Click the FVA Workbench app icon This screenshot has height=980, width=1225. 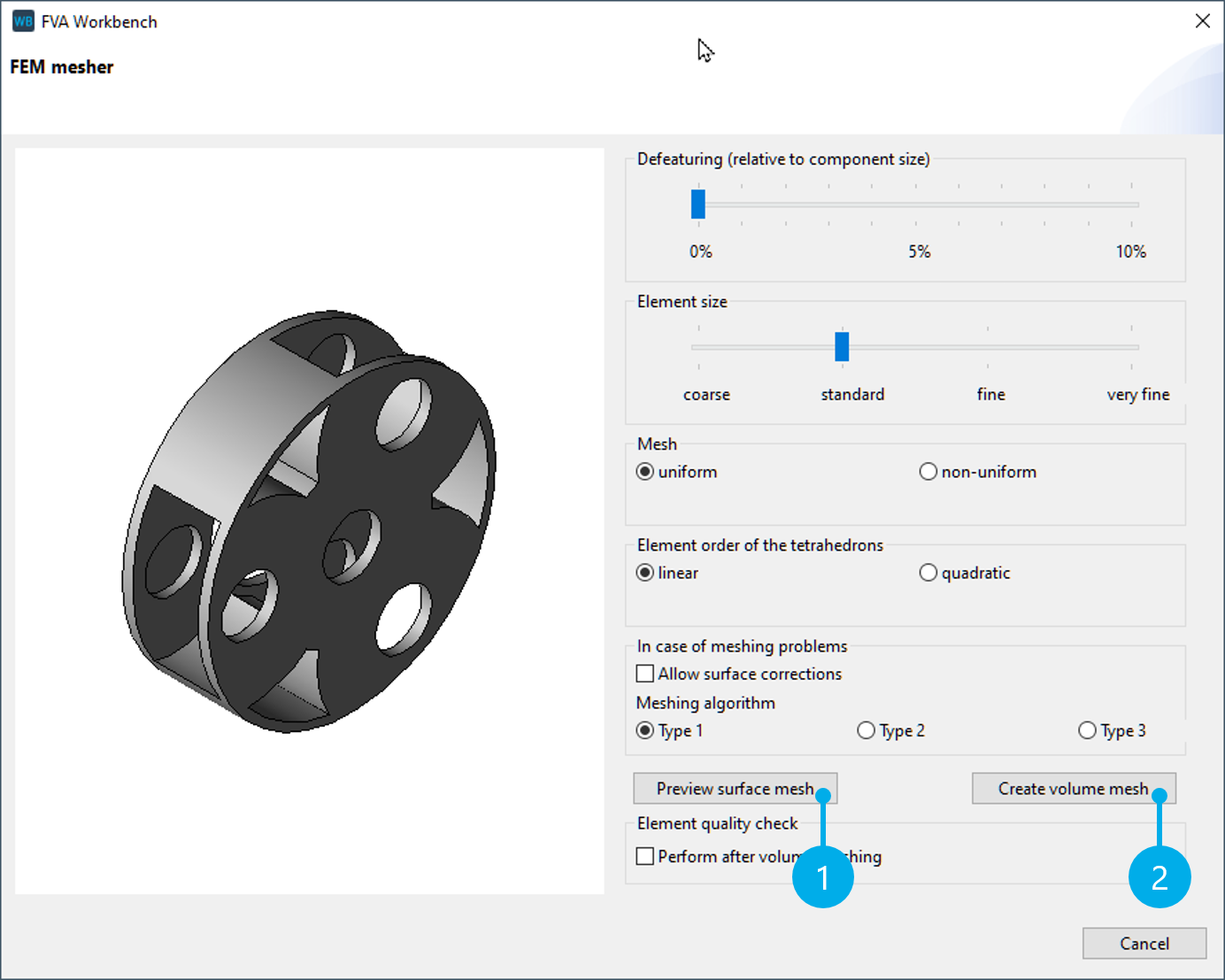23,21
